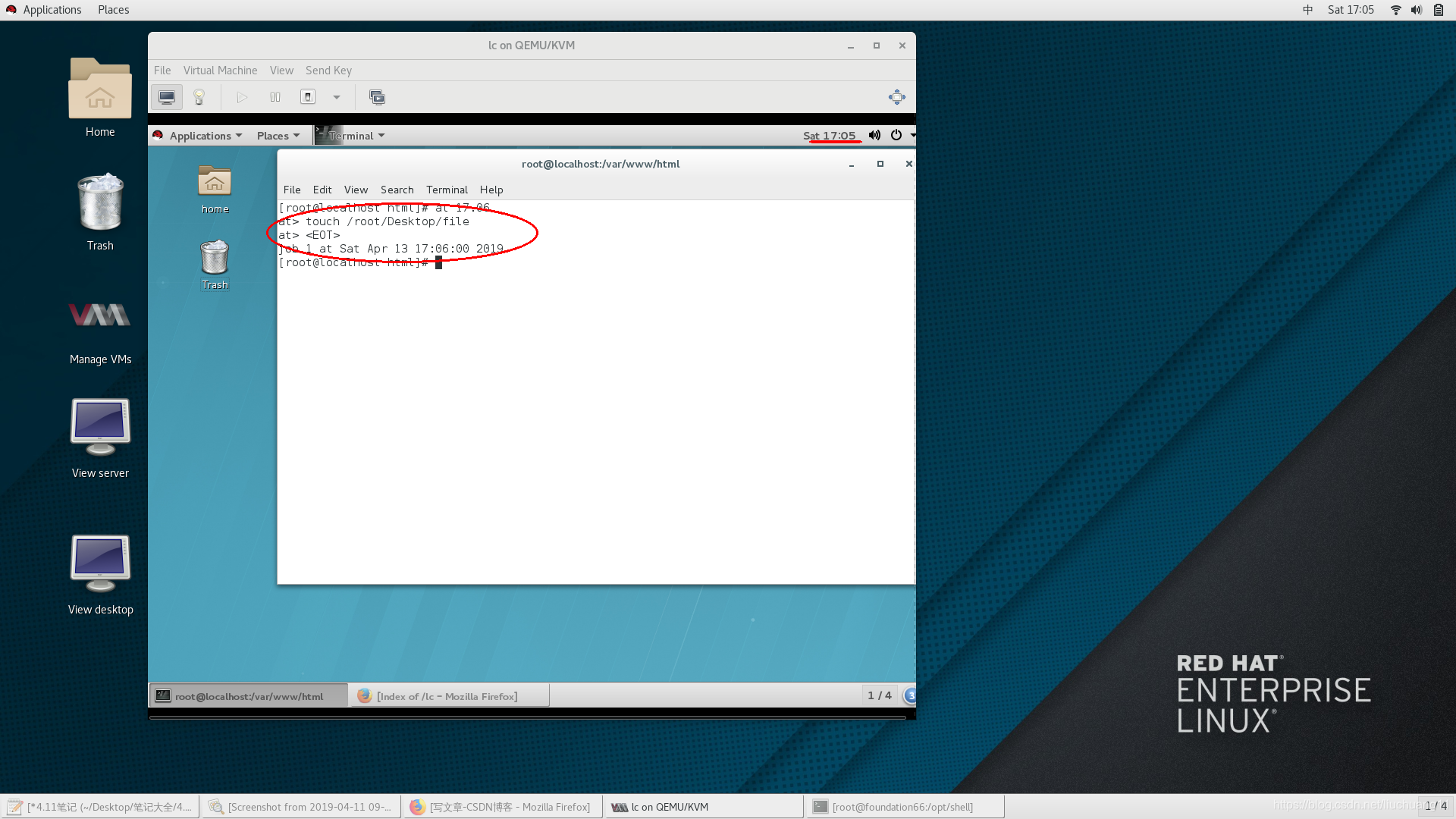
Task: Pause the virtual machine
Action: pos(275,97)
